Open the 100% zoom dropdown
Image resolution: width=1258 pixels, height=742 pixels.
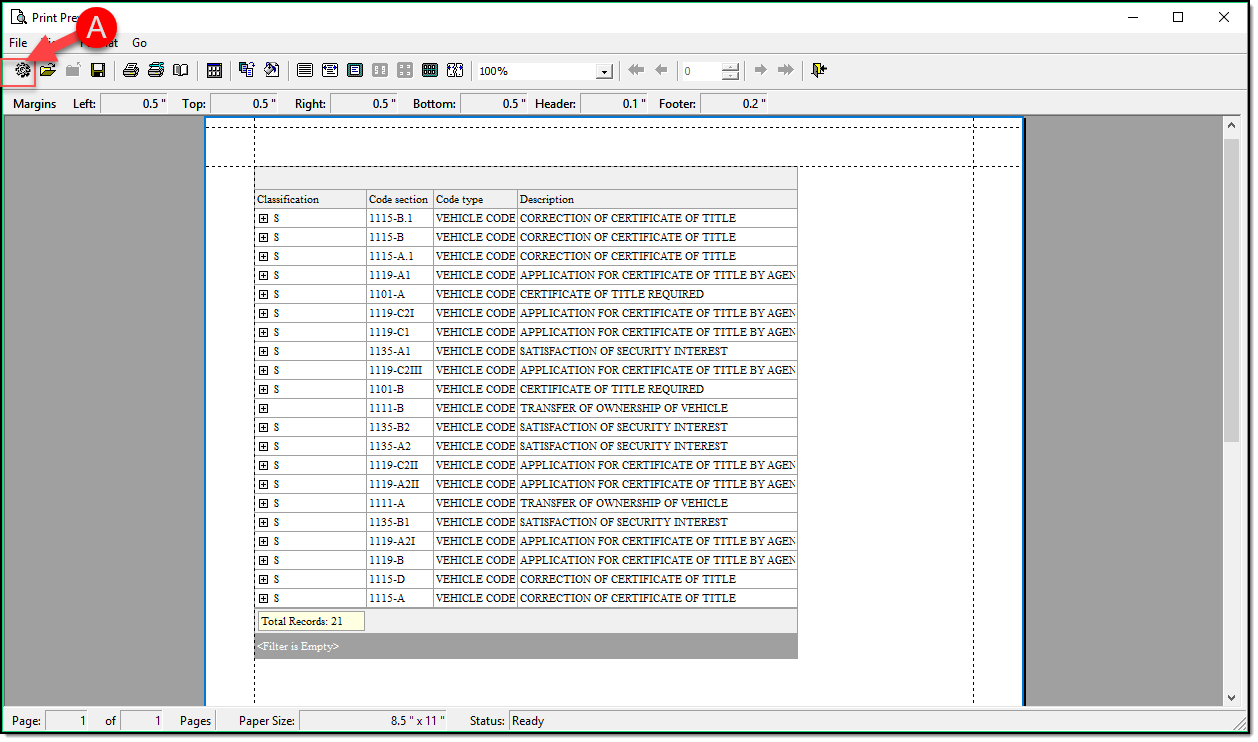click(604, 72)
